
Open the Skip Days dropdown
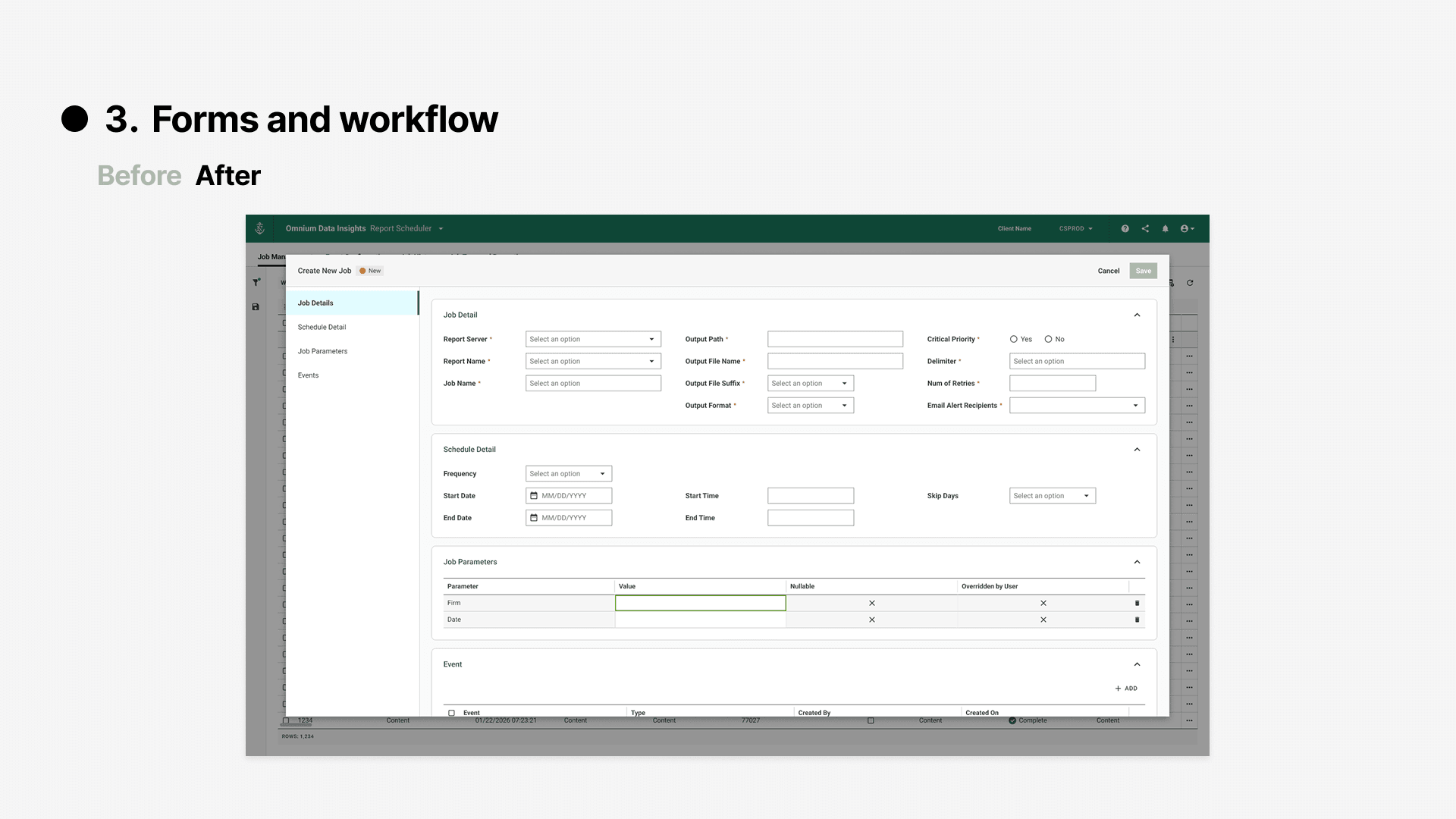(x=1053, y=496)
